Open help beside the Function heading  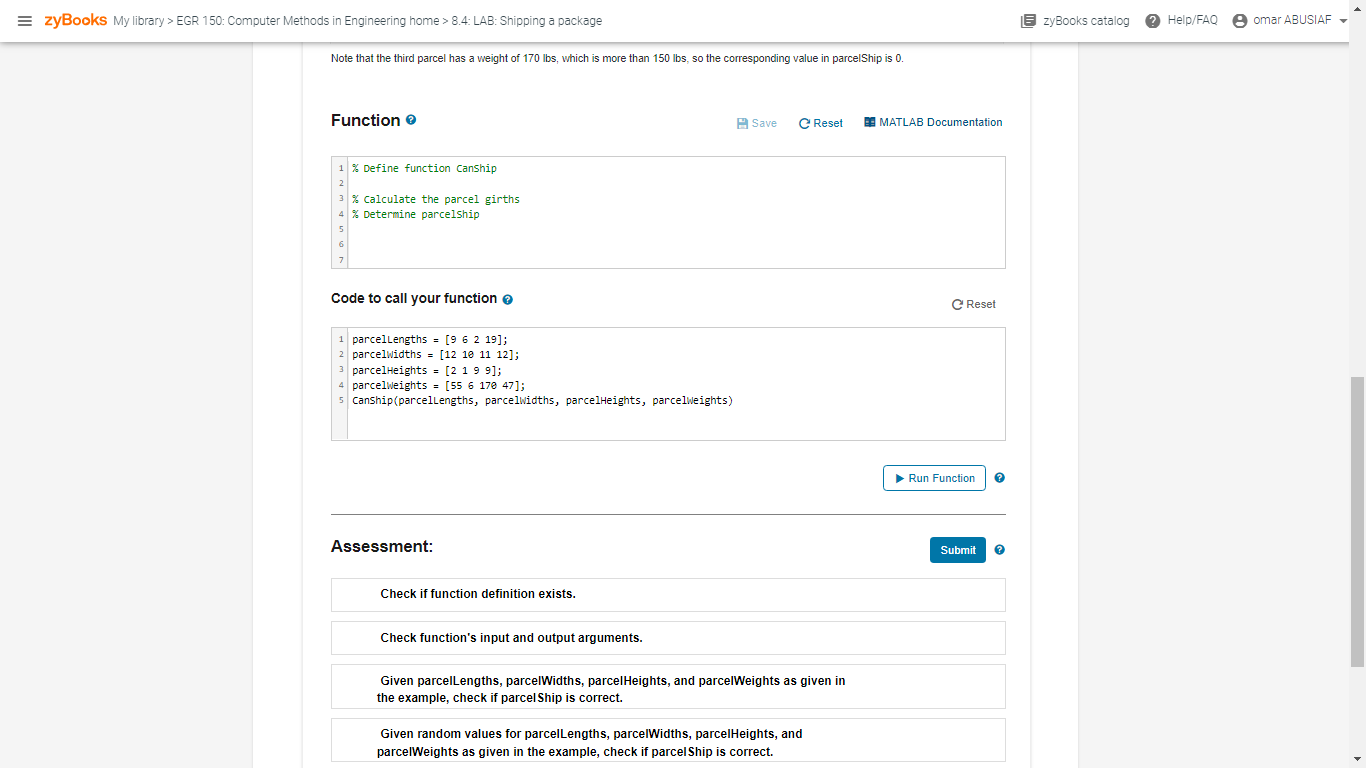click(x=411, y=119)
